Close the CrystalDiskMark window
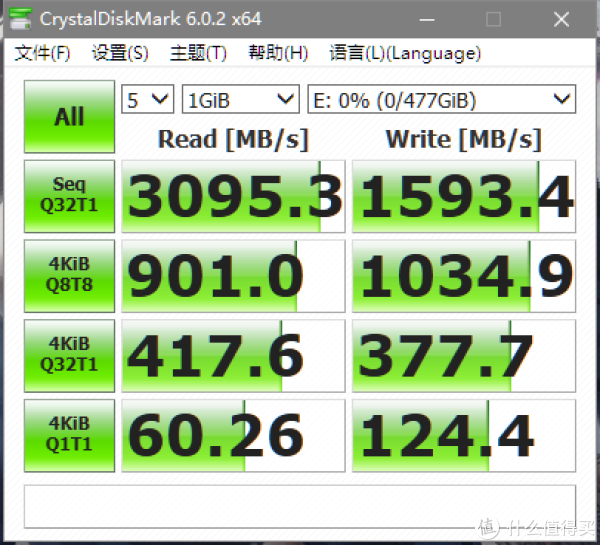Image resolution: width=600 pixels, height=545 pixels. click(561, 19)
